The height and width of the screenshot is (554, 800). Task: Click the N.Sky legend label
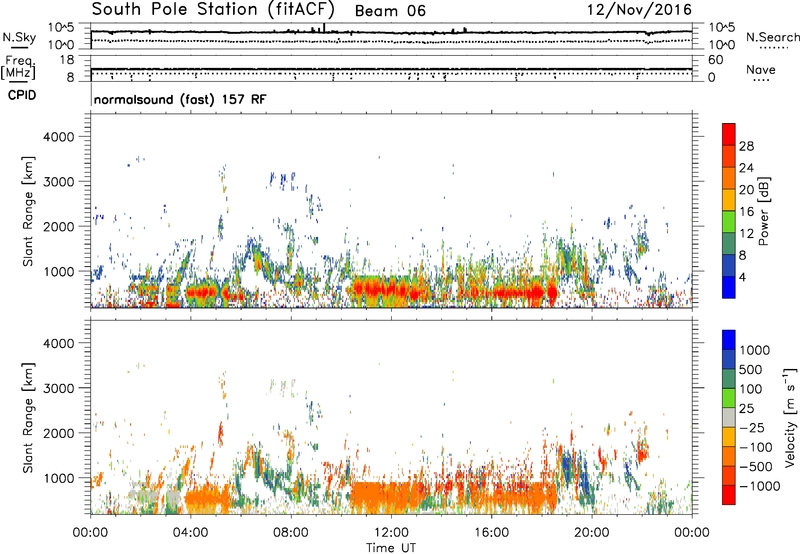point(19,37)
